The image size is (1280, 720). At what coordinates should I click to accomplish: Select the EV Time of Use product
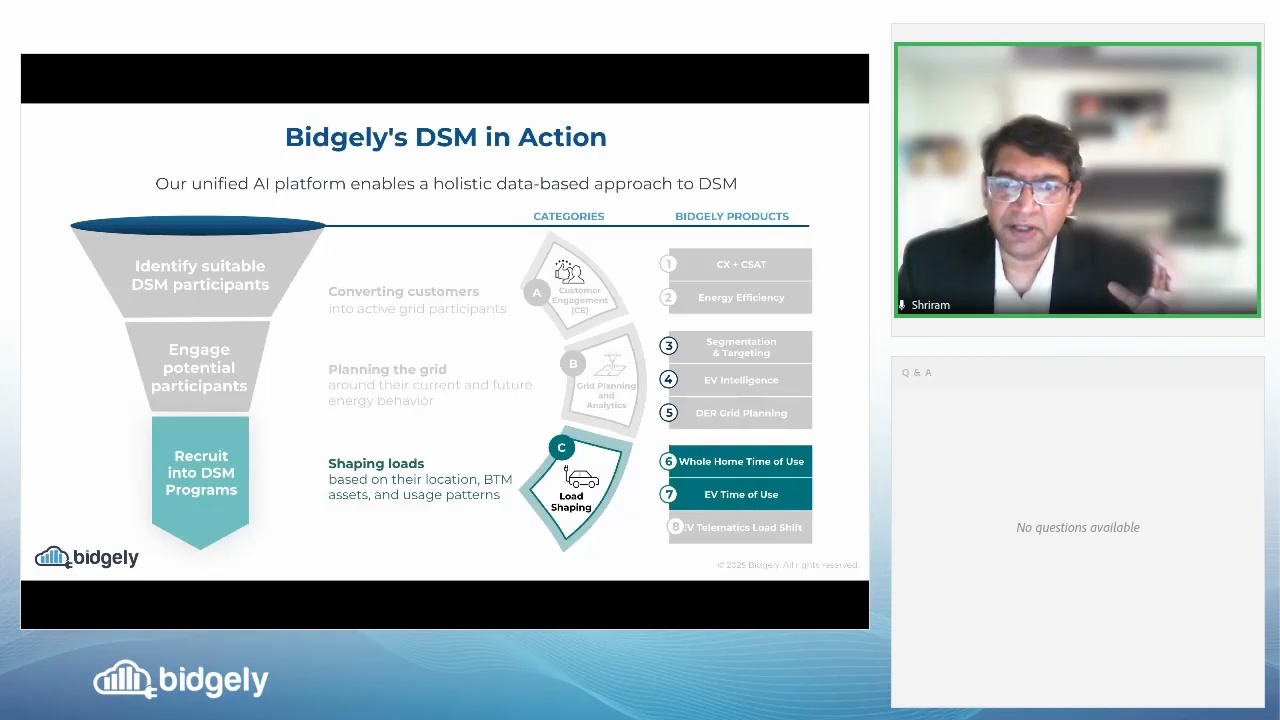[x=740, y=495]
